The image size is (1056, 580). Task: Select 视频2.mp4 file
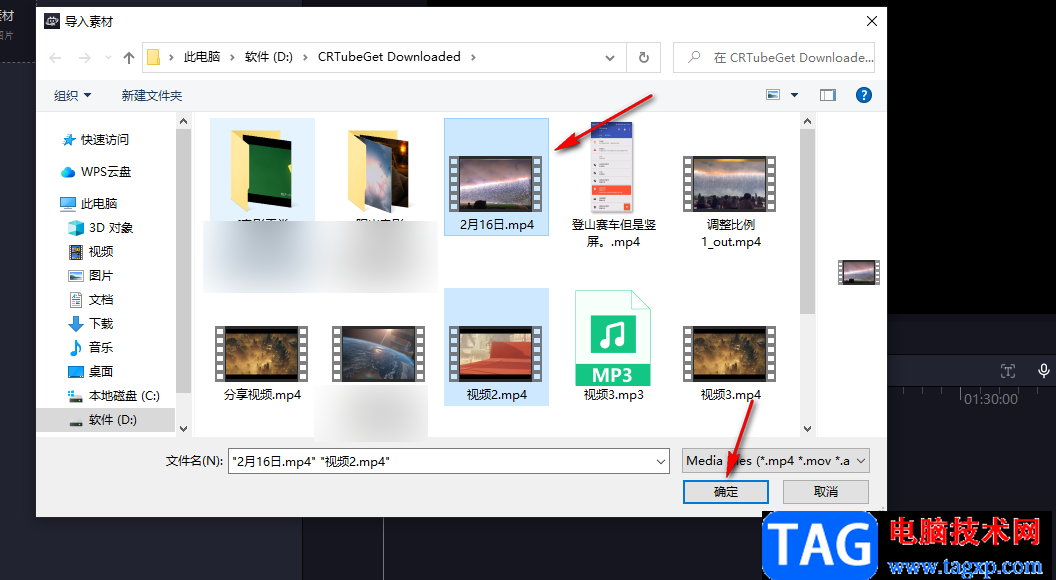point(496,347)
